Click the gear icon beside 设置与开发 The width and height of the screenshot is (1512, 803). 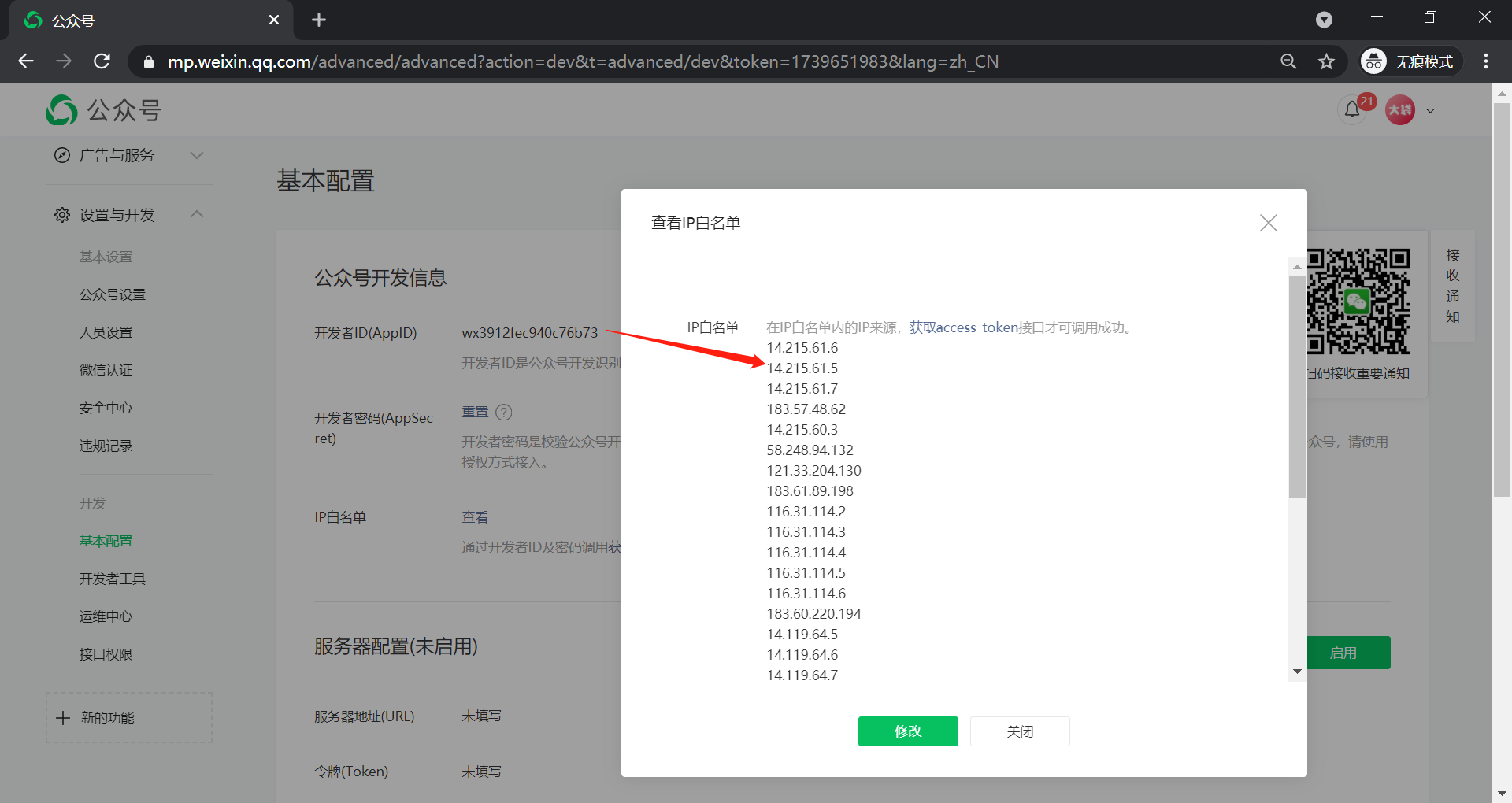coord(62,215)
